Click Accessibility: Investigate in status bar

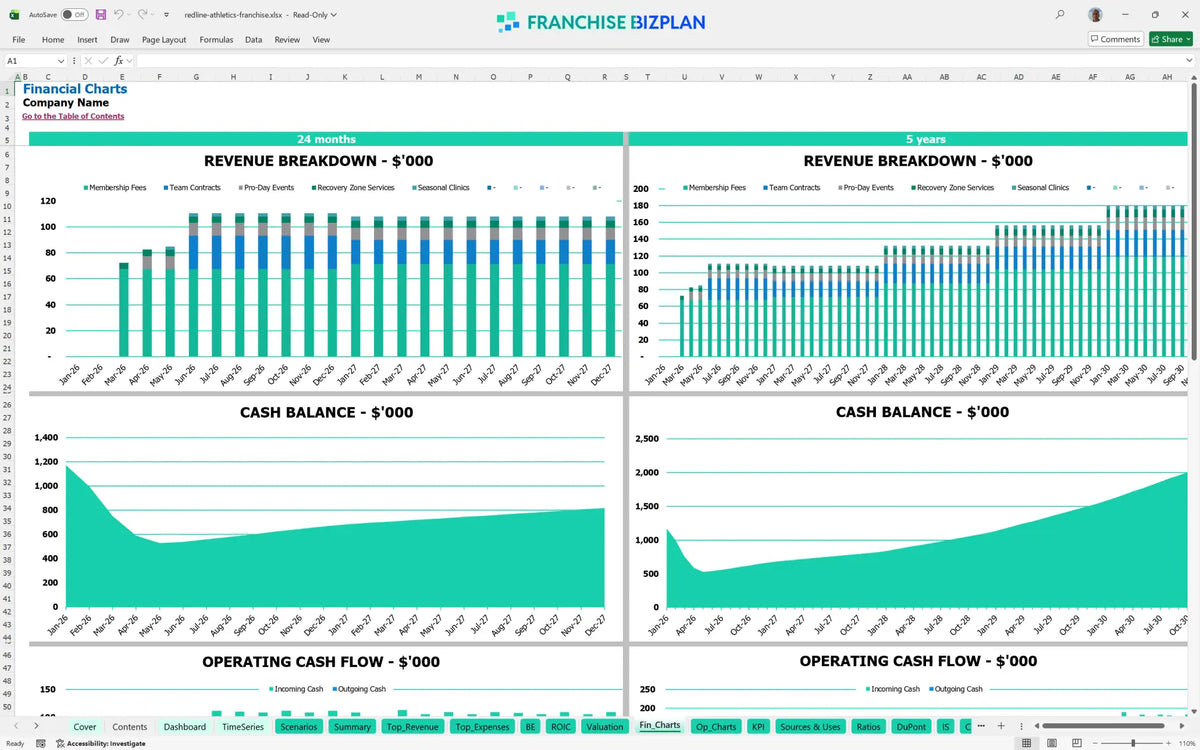pos(100,743)
